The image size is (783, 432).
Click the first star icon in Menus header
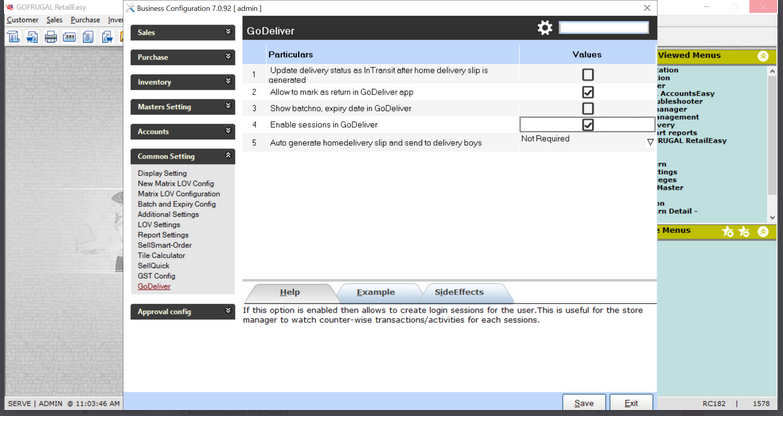[x=728, y=231]
